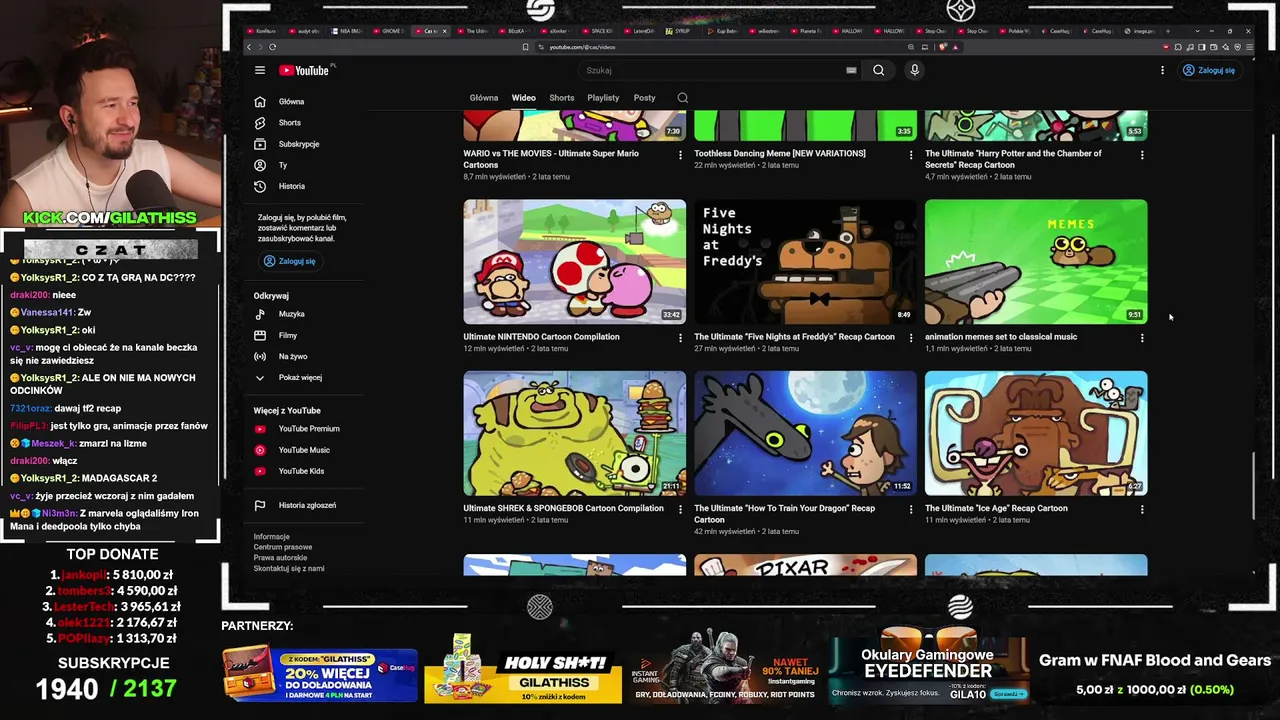Image resolution: width=1280 pixels, height=720 pixels.
Task: Click the search magnifier button
Action: pyautogui.click(x=878, y=70)
